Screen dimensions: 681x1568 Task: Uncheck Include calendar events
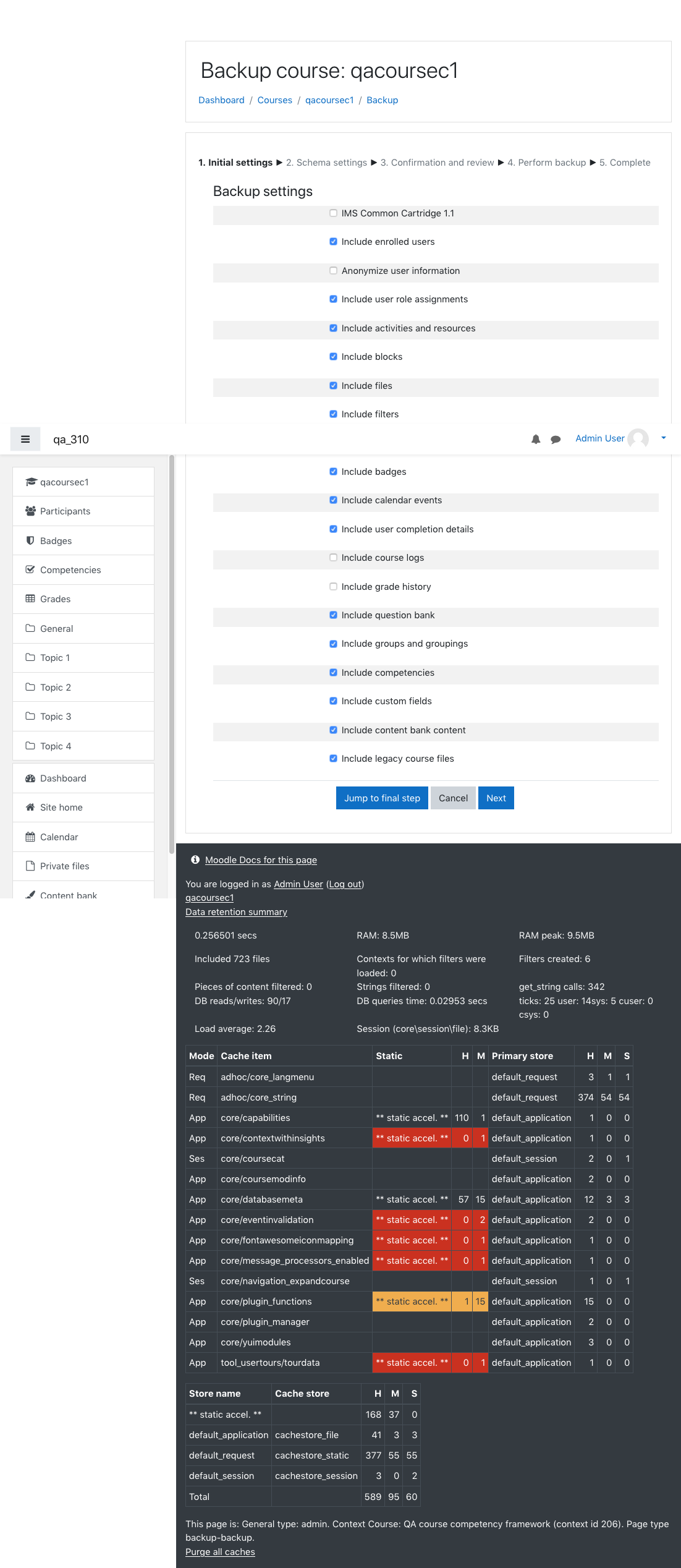tap(333, 500)
